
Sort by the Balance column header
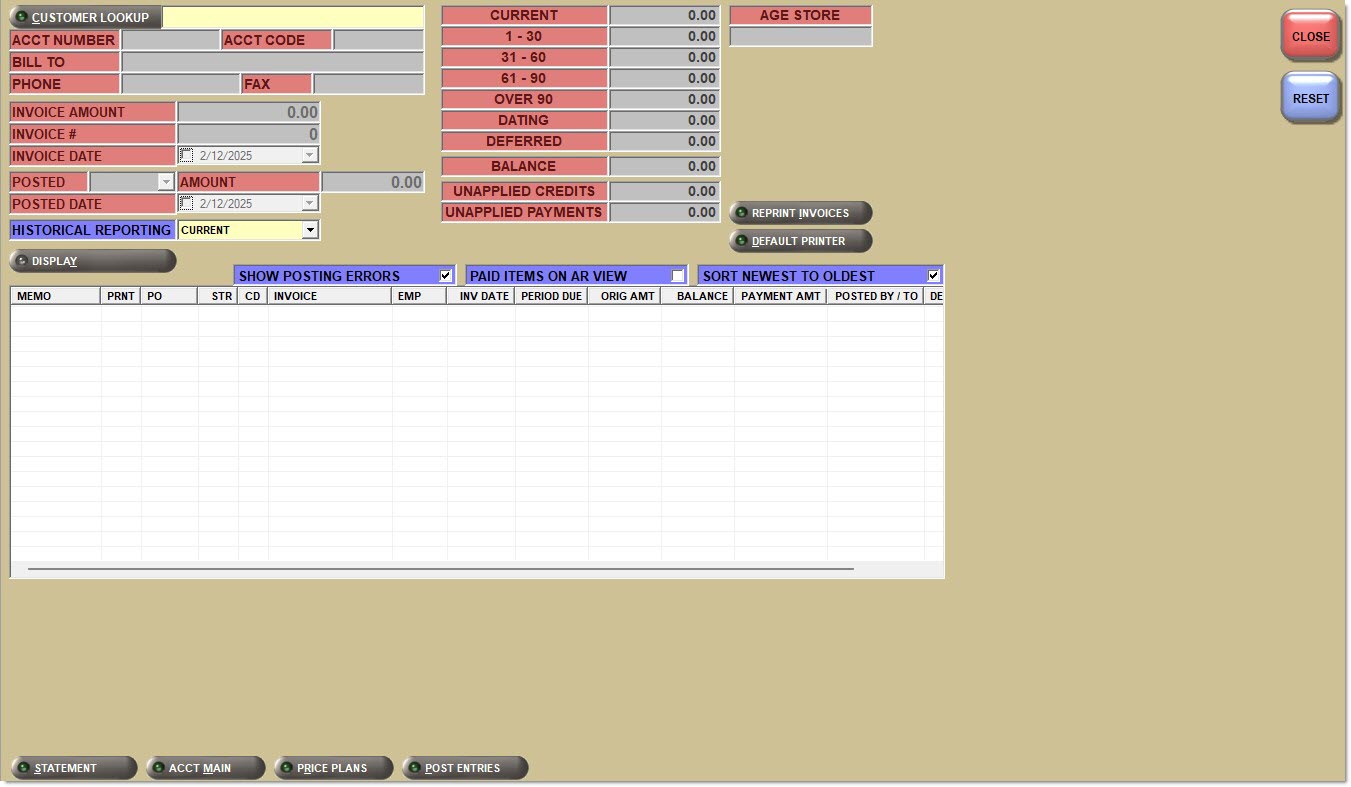(x=697, y=296)
